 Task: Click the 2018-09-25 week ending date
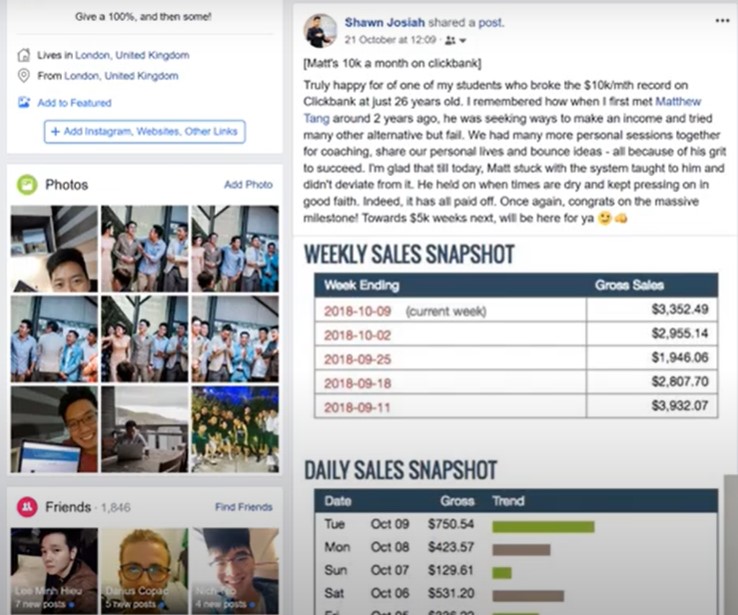tap(357, 359)
